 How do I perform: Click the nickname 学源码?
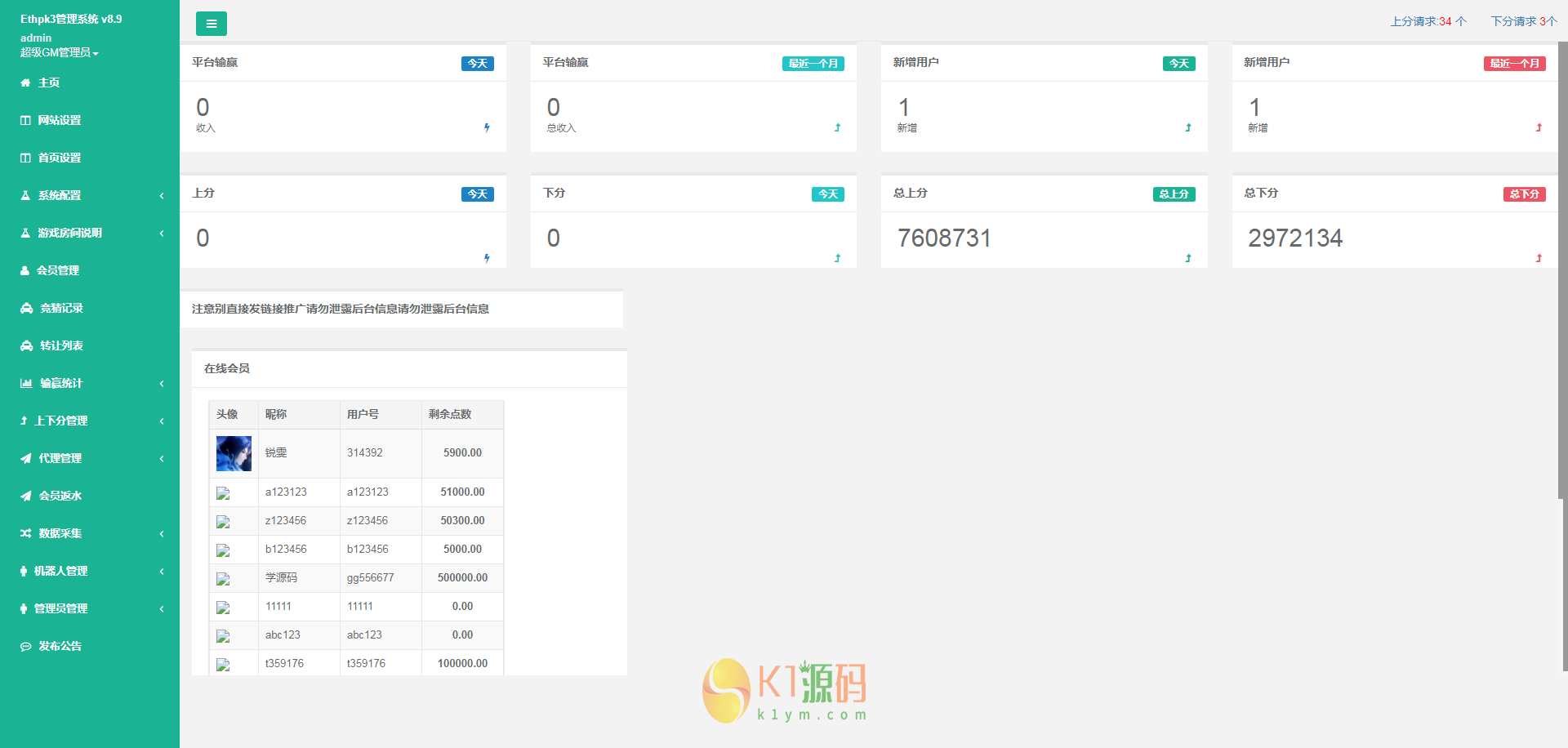[281, 577]
